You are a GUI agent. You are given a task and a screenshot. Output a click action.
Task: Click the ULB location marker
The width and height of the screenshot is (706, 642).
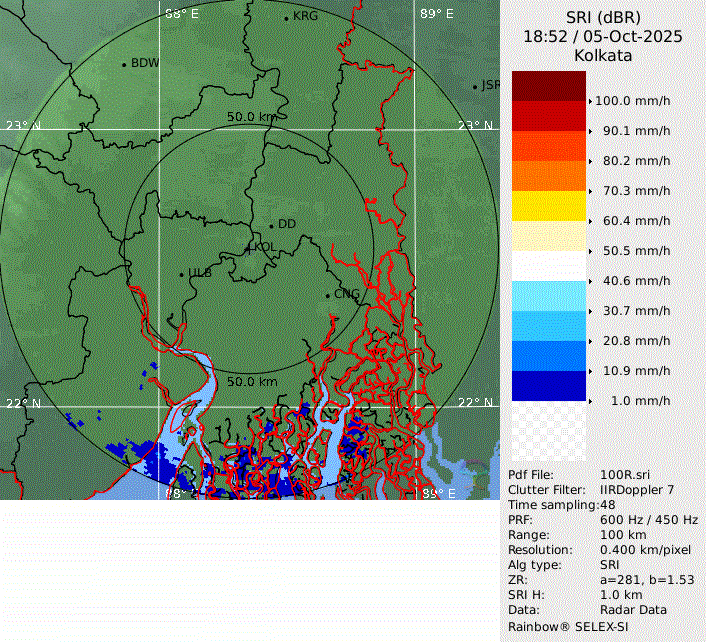[x=181, y=274]
